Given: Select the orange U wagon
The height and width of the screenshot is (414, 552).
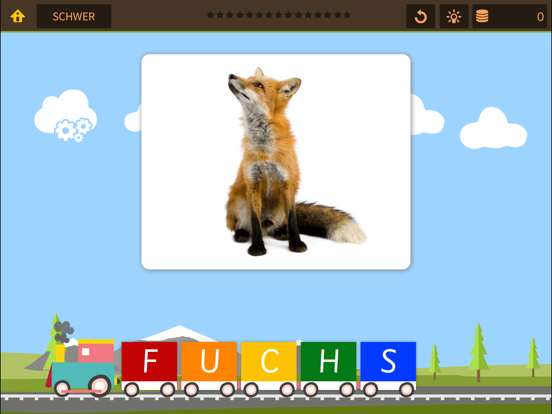Looking at the screenshot, I should 209,361.
